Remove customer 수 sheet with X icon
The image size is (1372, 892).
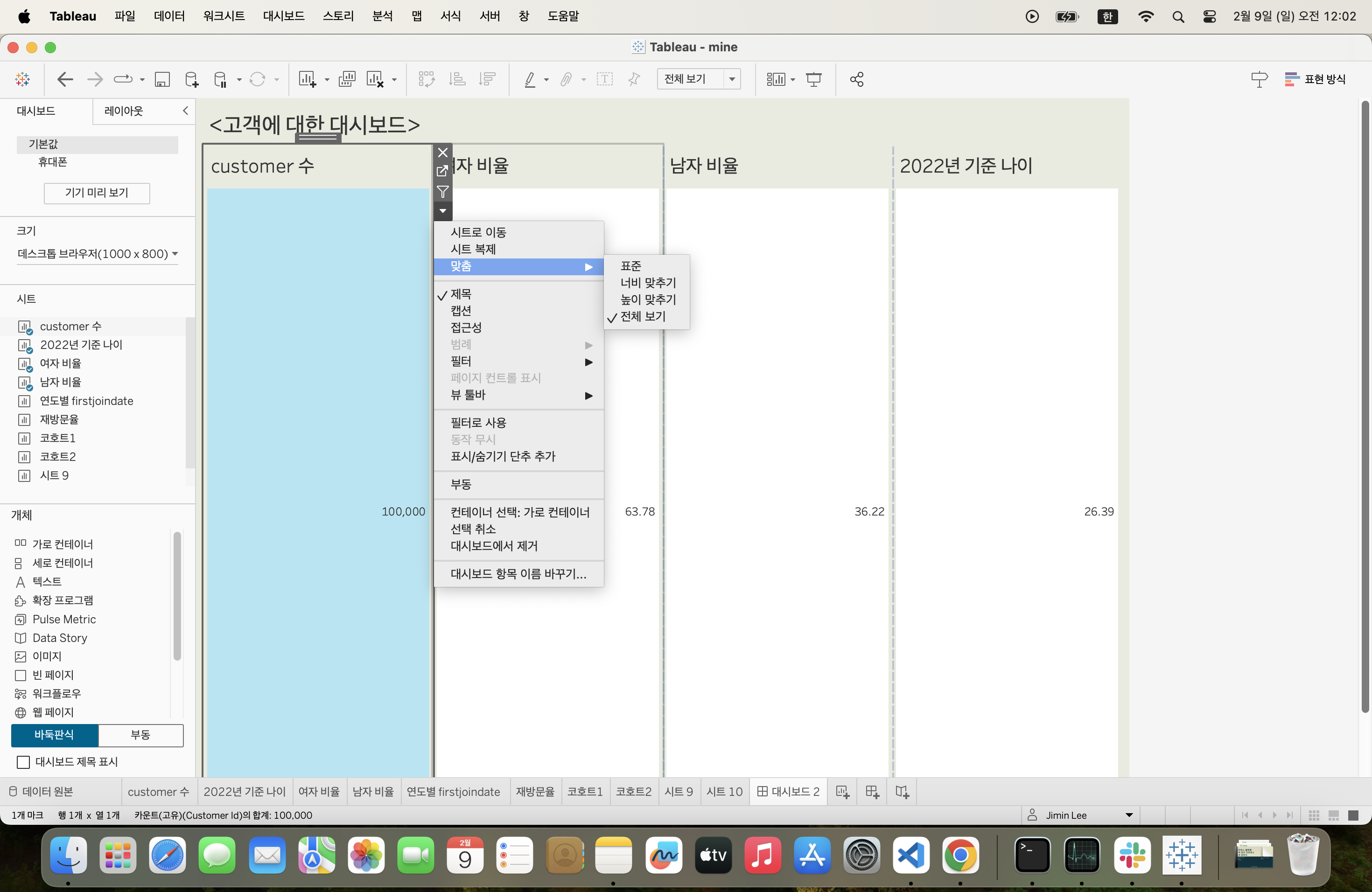pos(443,153)
